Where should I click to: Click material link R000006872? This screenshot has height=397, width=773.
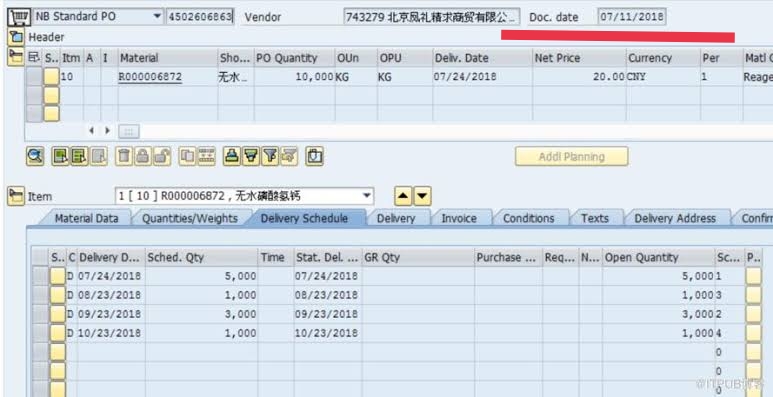(150, 77)
